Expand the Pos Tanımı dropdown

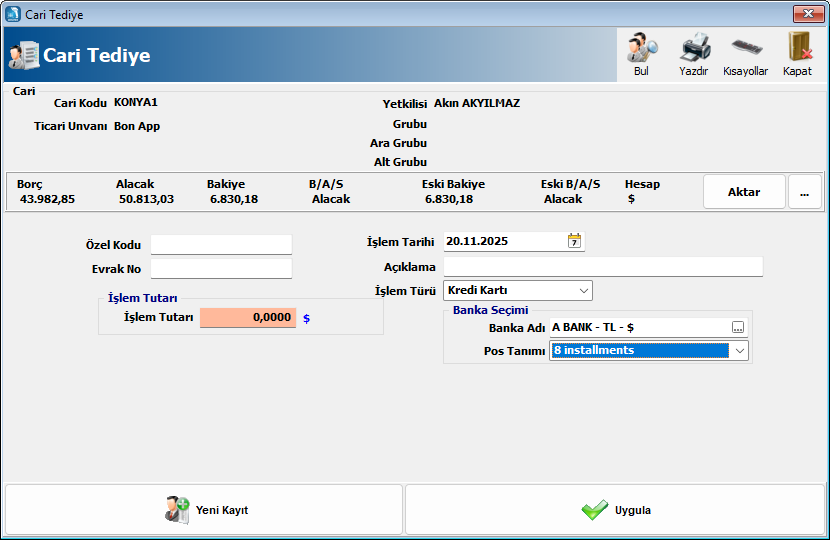click(739, 351)
